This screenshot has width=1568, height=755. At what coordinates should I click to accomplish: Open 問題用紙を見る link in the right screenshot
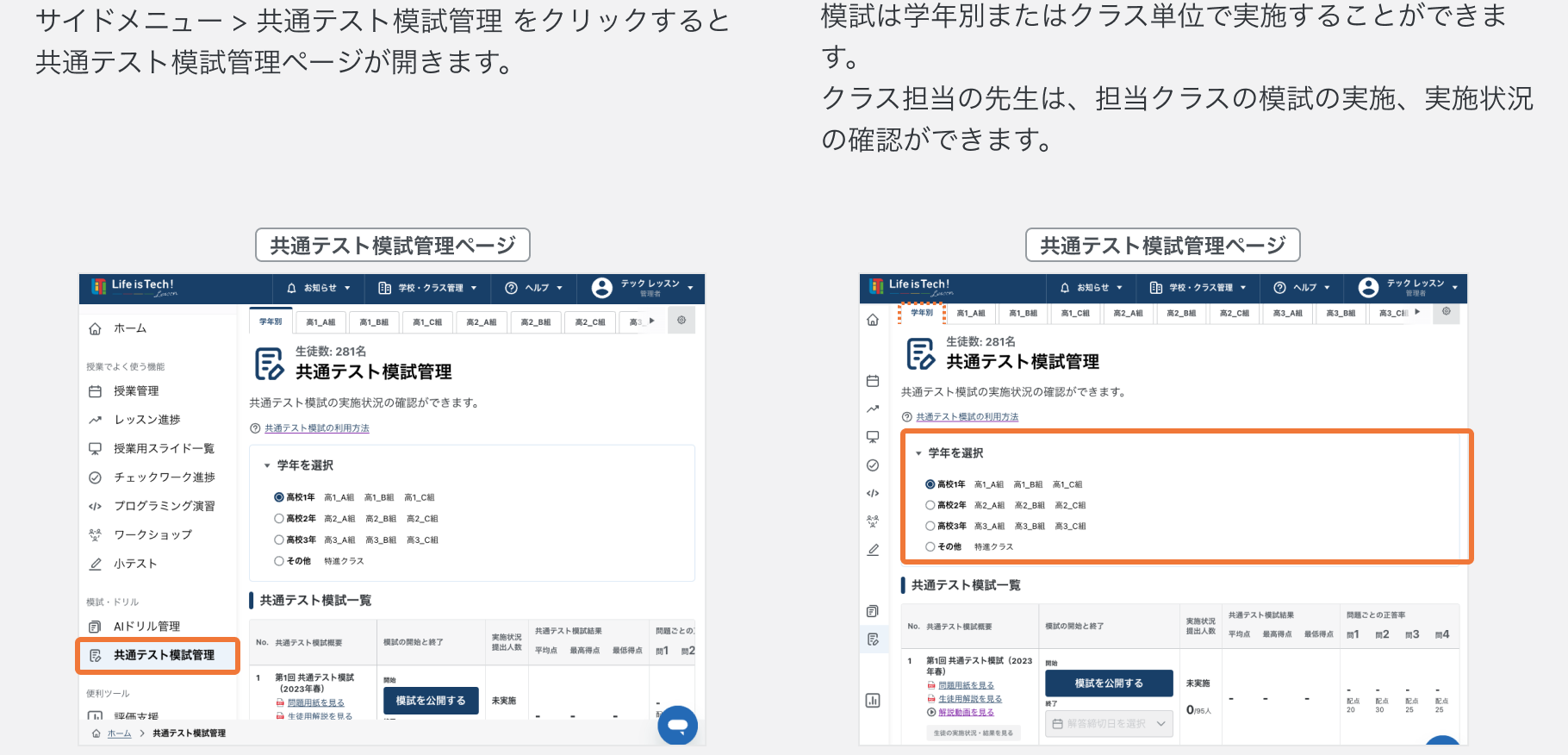pyautogui.click(x=966, y=685)
